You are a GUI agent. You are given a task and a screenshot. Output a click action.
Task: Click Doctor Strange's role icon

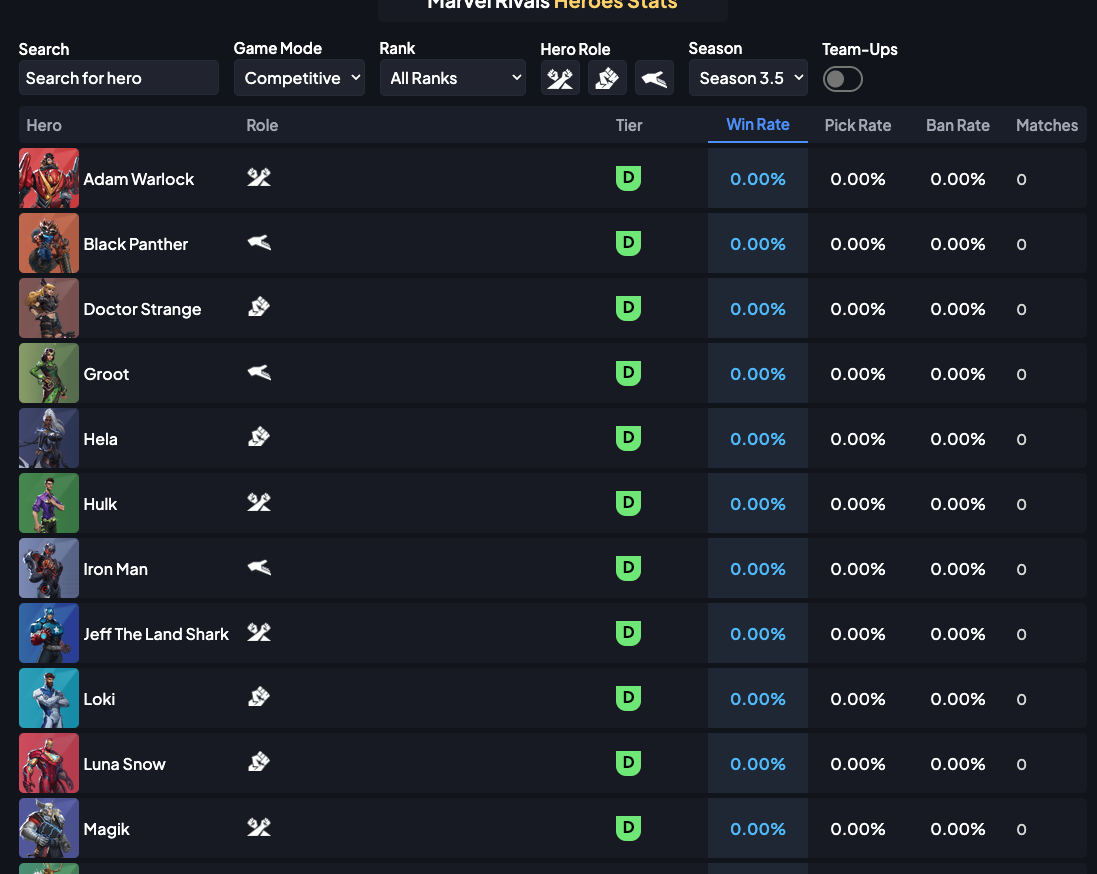point(259,307)
